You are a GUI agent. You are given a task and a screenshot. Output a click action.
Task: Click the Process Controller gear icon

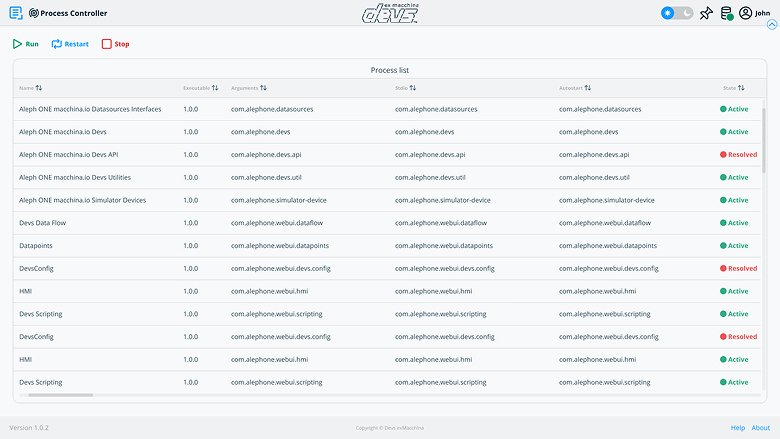click(x=34, y=13)
